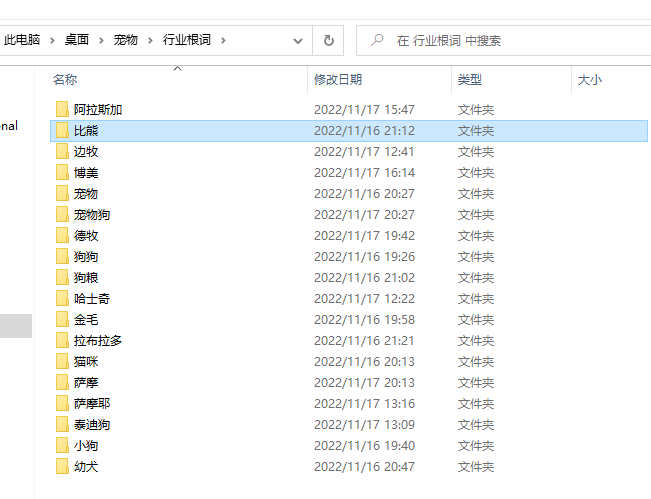The height and width of the screenshot is (499, 651).
Task: Click the 宠物狗 folder icon
Action: pos(62,215)
